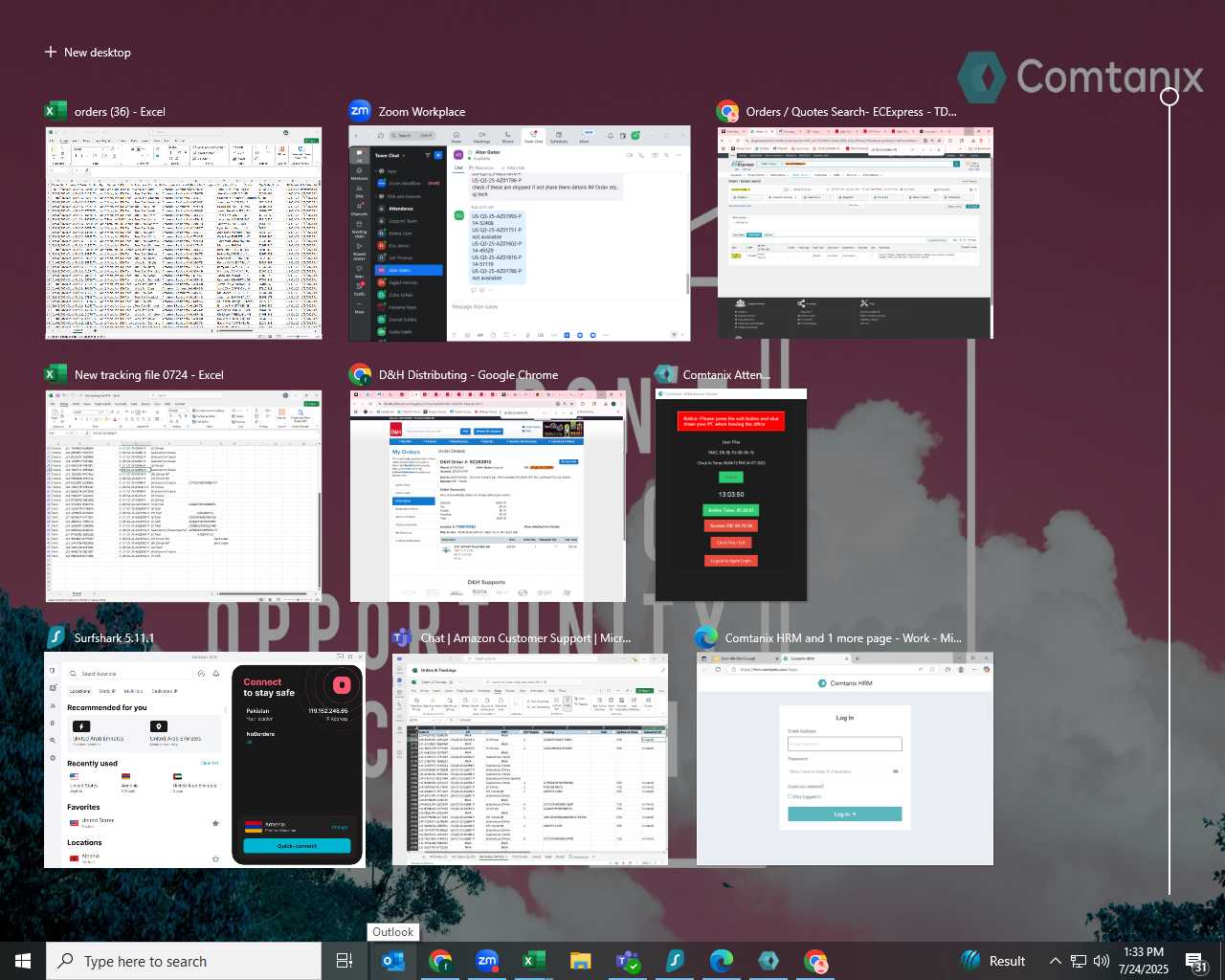This screenshot has height=980, width=1225.
Task: Click the 'Result' widget in the taskbar
Action: click(992, 961)
